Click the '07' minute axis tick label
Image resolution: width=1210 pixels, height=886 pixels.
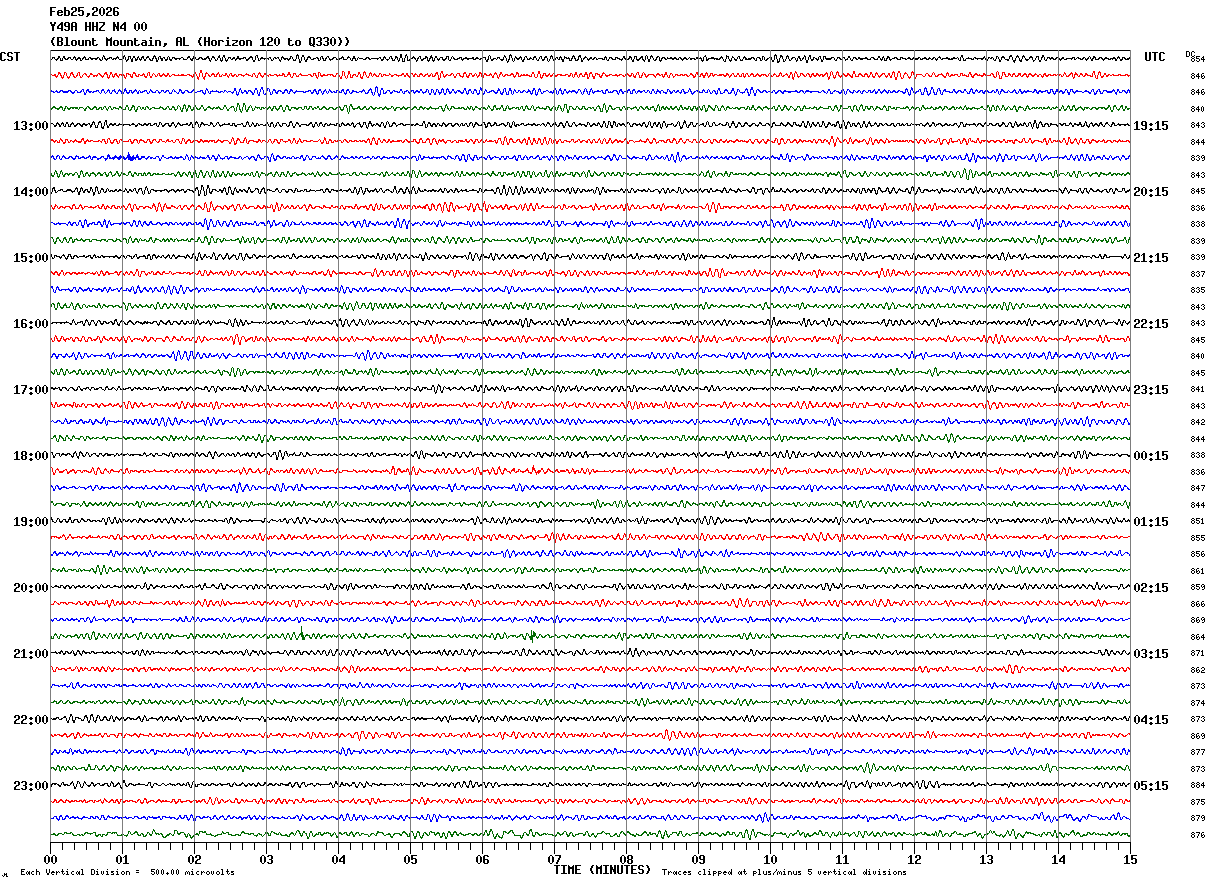554,859
